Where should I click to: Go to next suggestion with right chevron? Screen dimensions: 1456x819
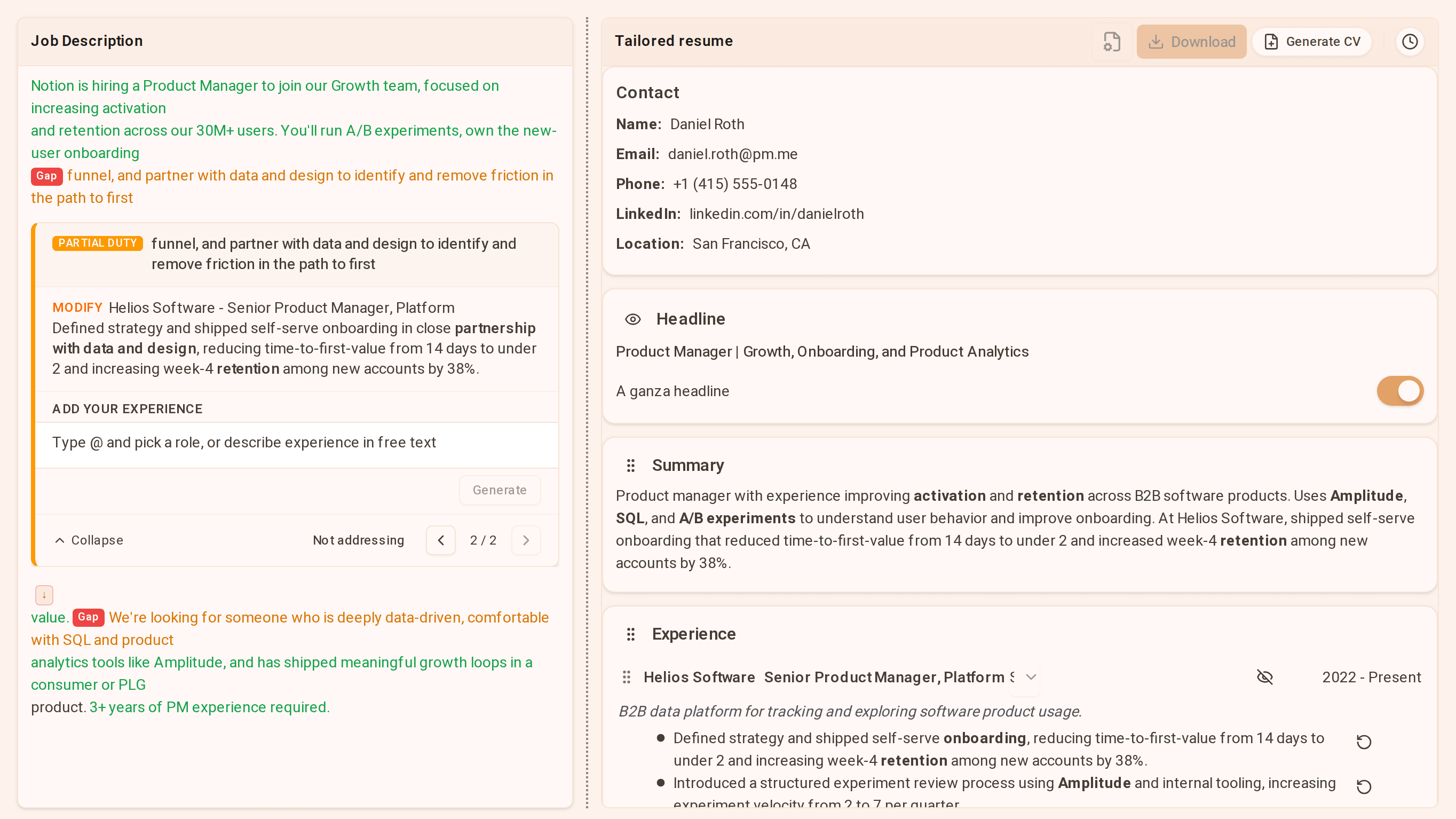pos(526,540)
